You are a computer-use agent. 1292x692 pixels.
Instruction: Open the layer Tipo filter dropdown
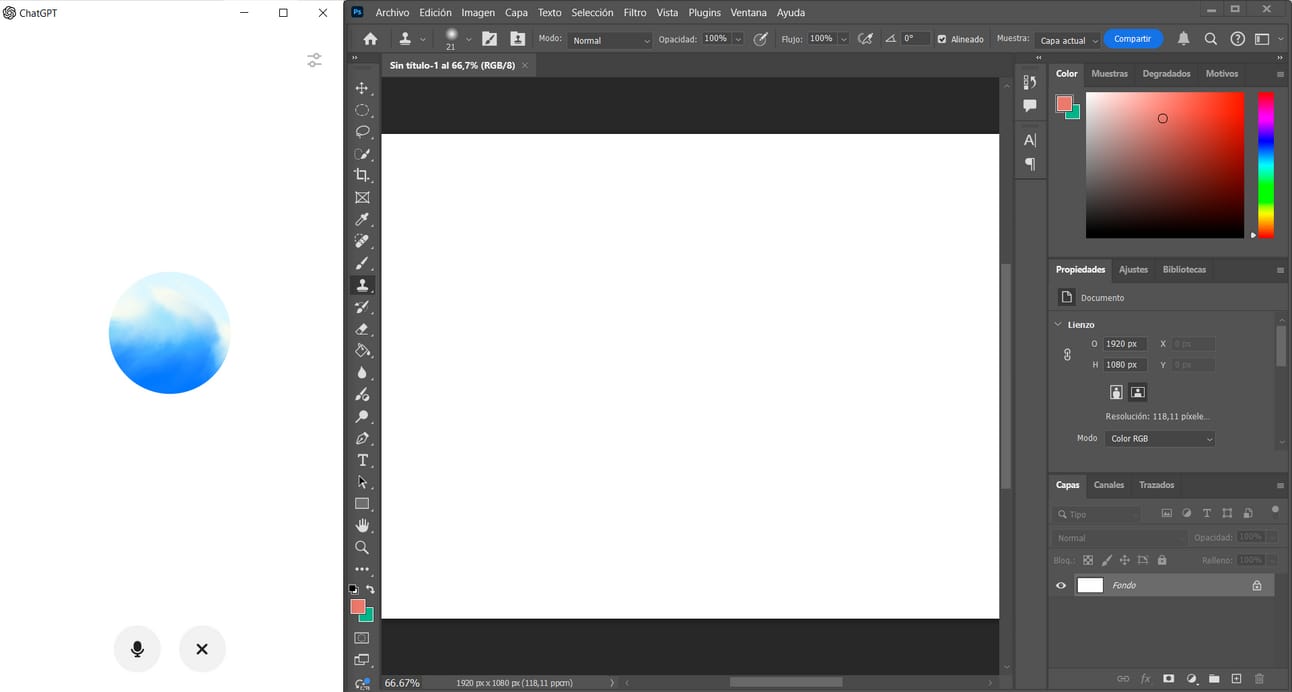tap(1097, 514)
